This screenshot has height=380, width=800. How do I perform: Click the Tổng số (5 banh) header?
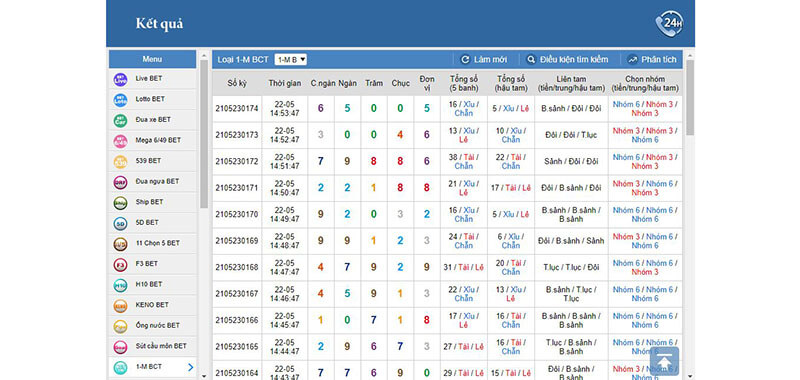[x=464, y=83]
